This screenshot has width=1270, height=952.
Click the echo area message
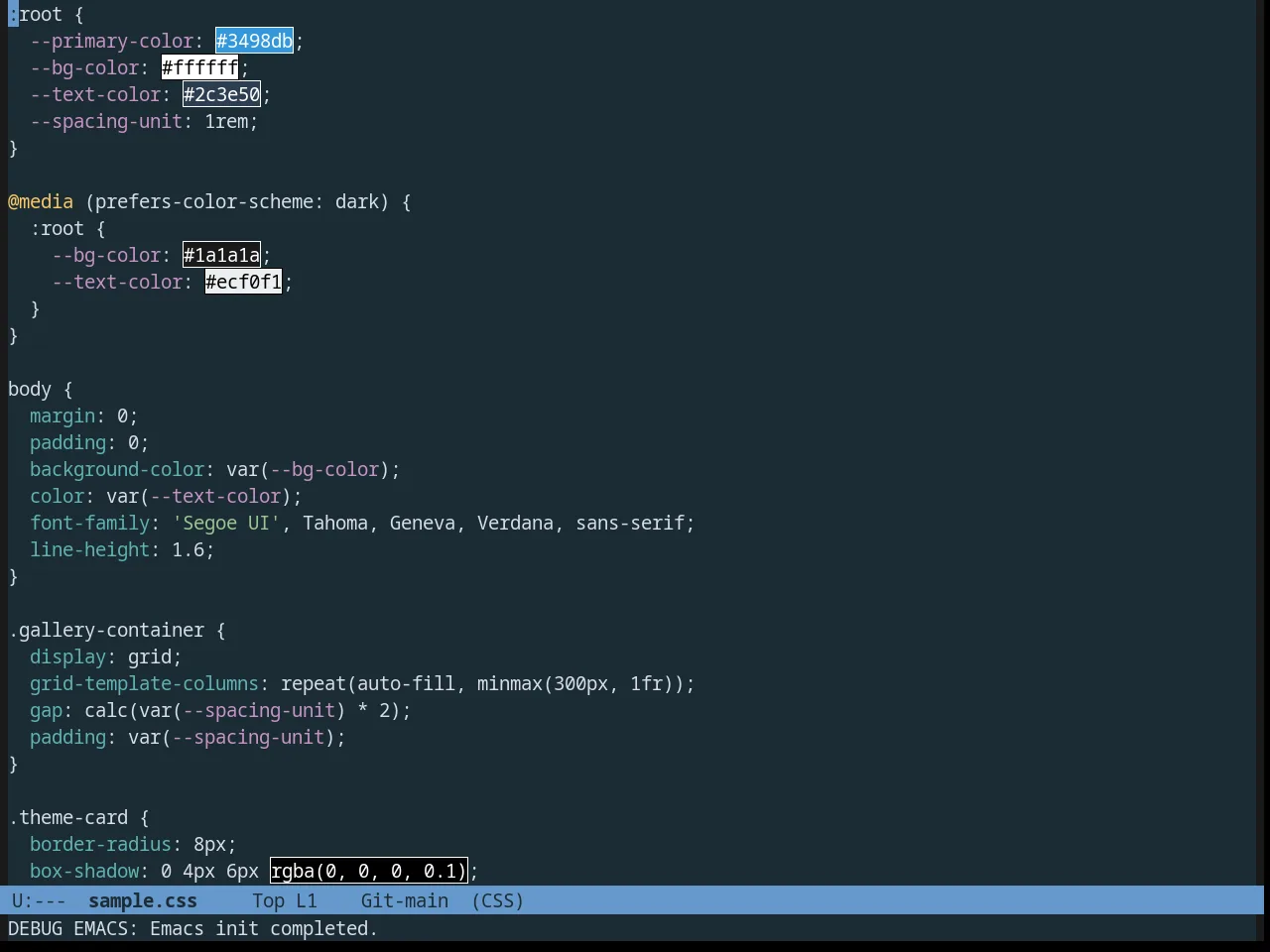tap(192, 928)
